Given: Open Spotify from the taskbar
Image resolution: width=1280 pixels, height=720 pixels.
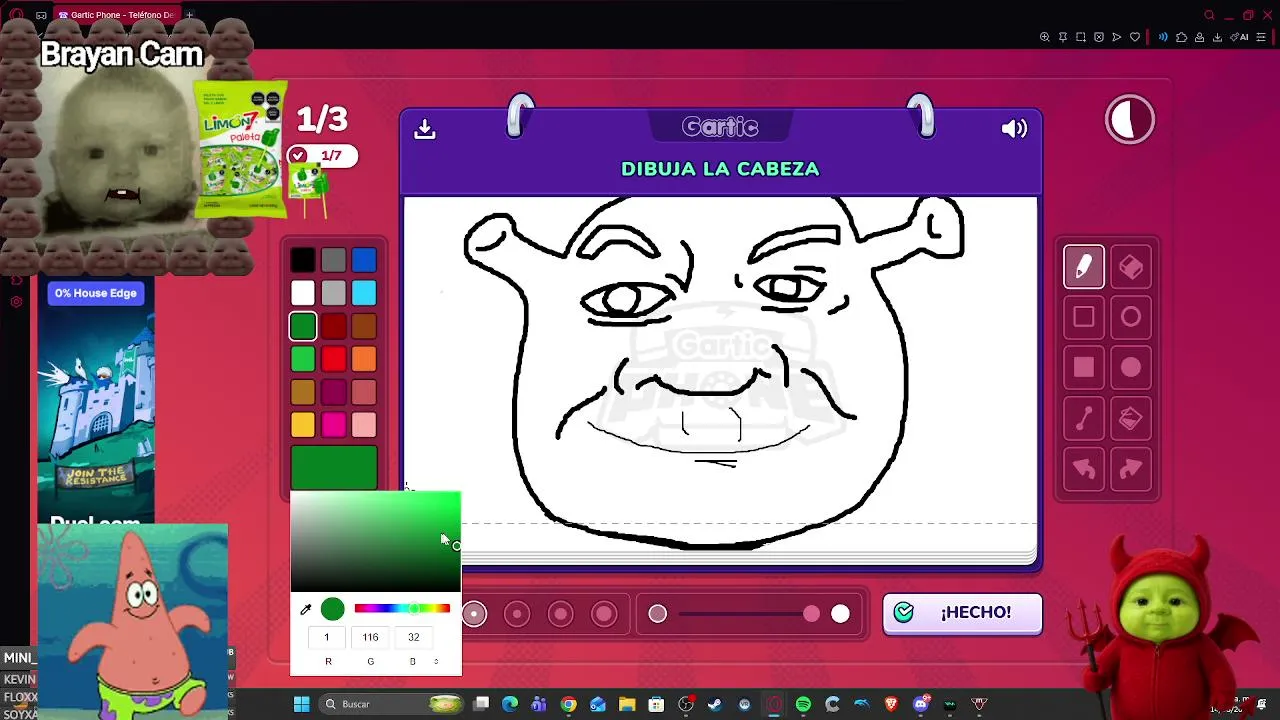Looking at the screenshot, I should 803,704.
